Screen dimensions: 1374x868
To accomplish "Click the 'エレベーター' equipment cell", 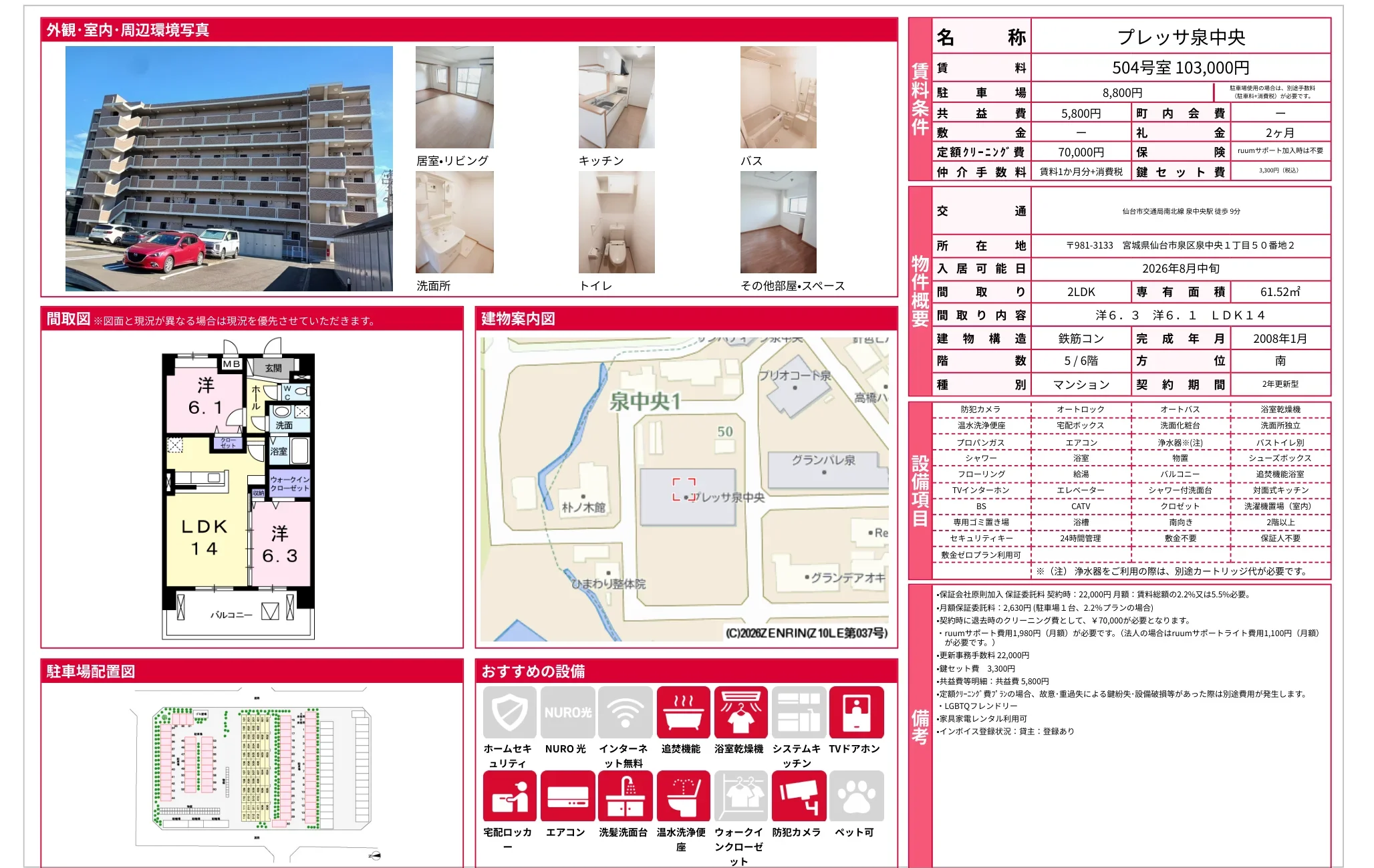I will point(1081,490).
